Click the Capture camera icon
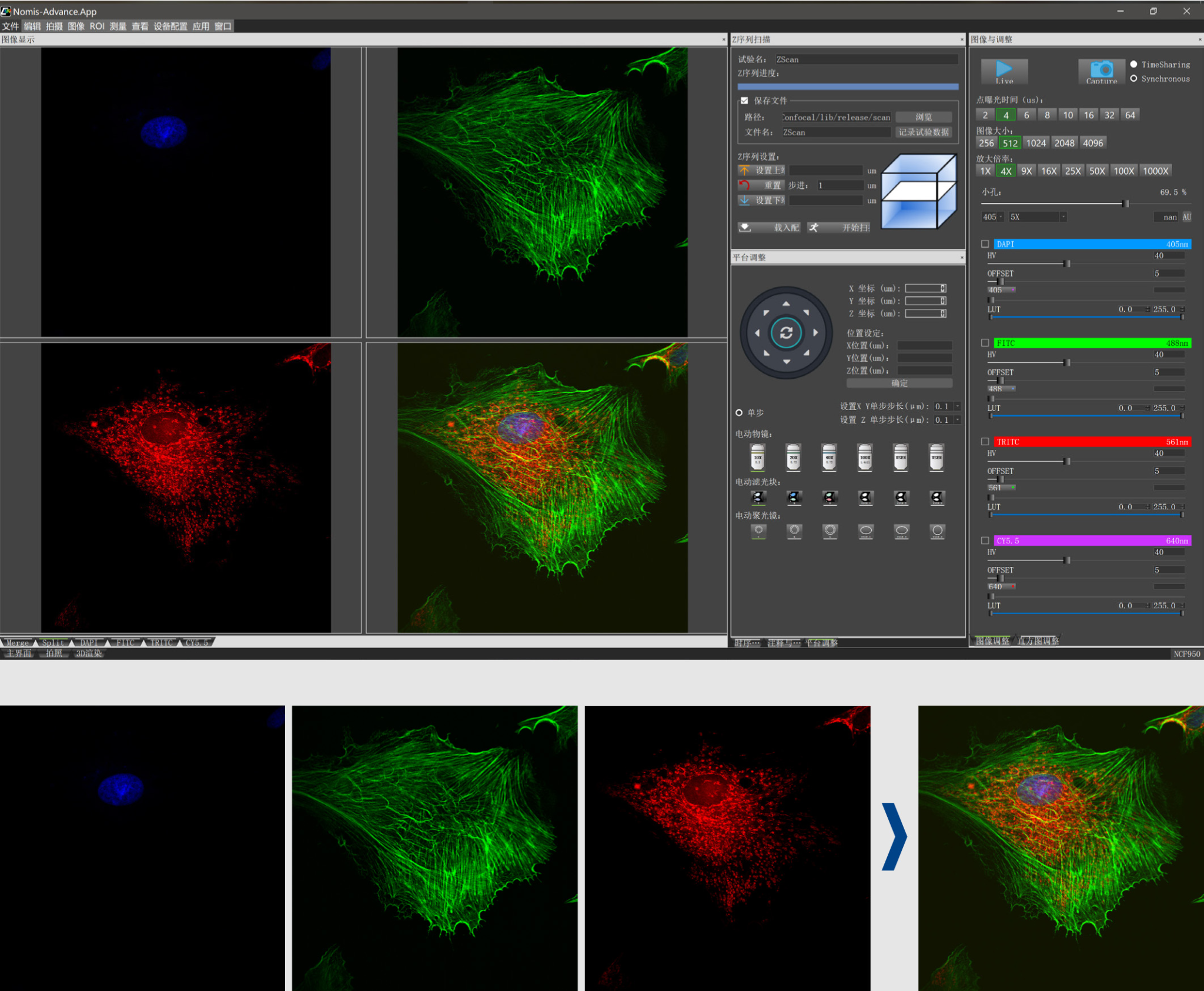The image size is (1204, 991). pyautogui.click(x=1101, y=71)
